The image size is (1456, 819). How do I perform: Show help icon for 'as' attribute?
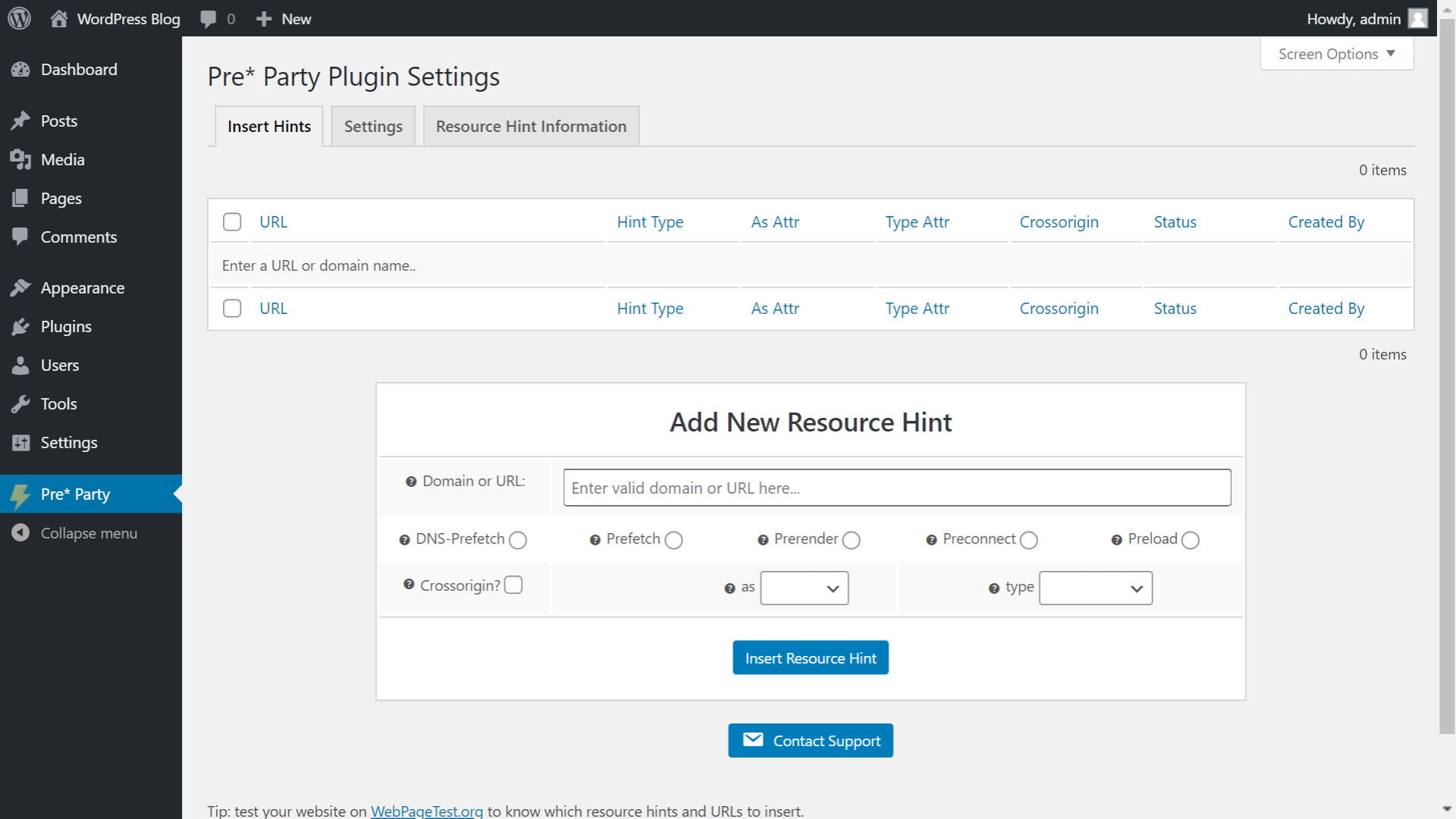[x=730, y=588]
